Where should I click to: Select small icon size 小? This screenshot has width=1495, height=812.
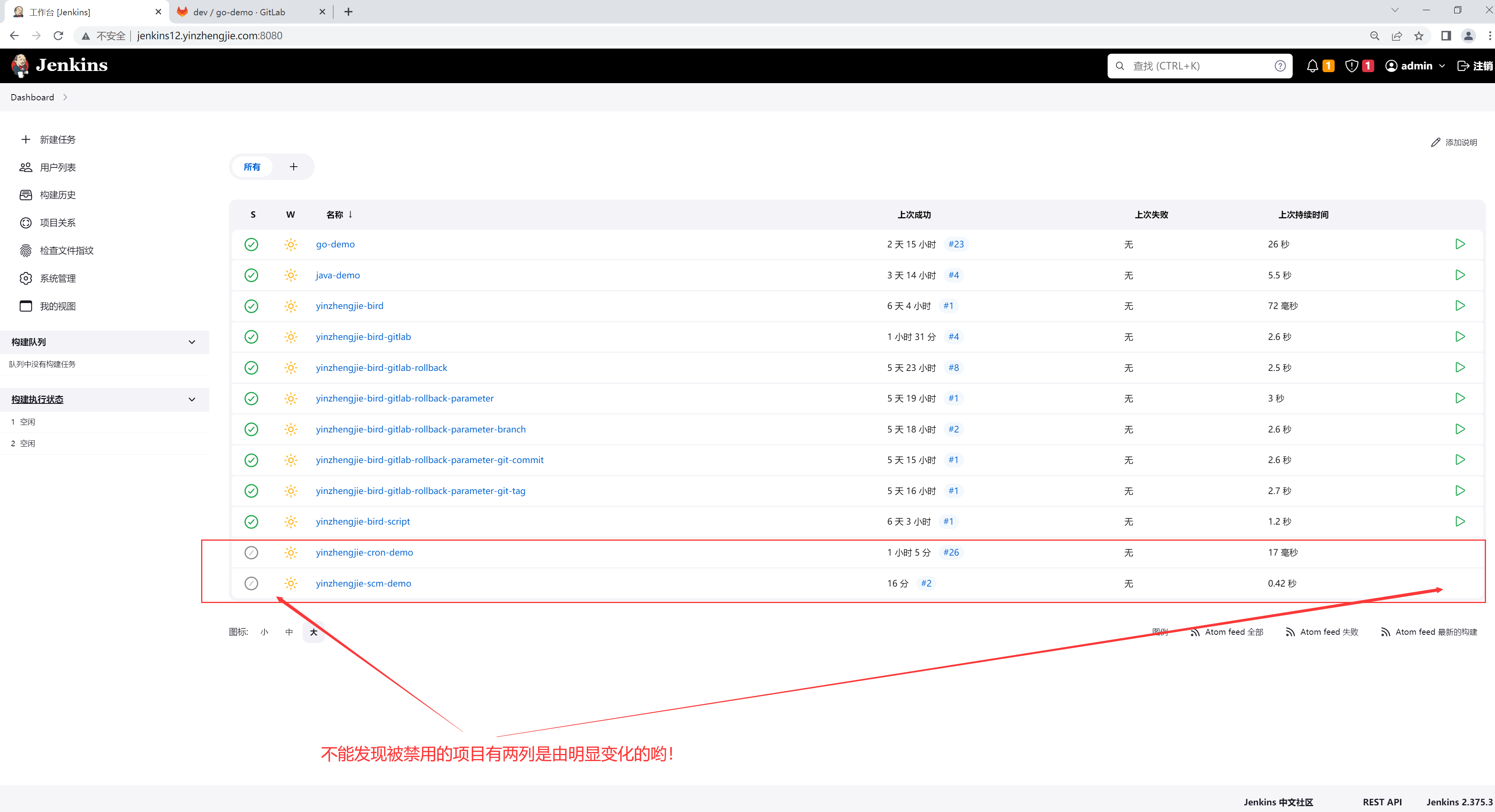click(264, 632)
